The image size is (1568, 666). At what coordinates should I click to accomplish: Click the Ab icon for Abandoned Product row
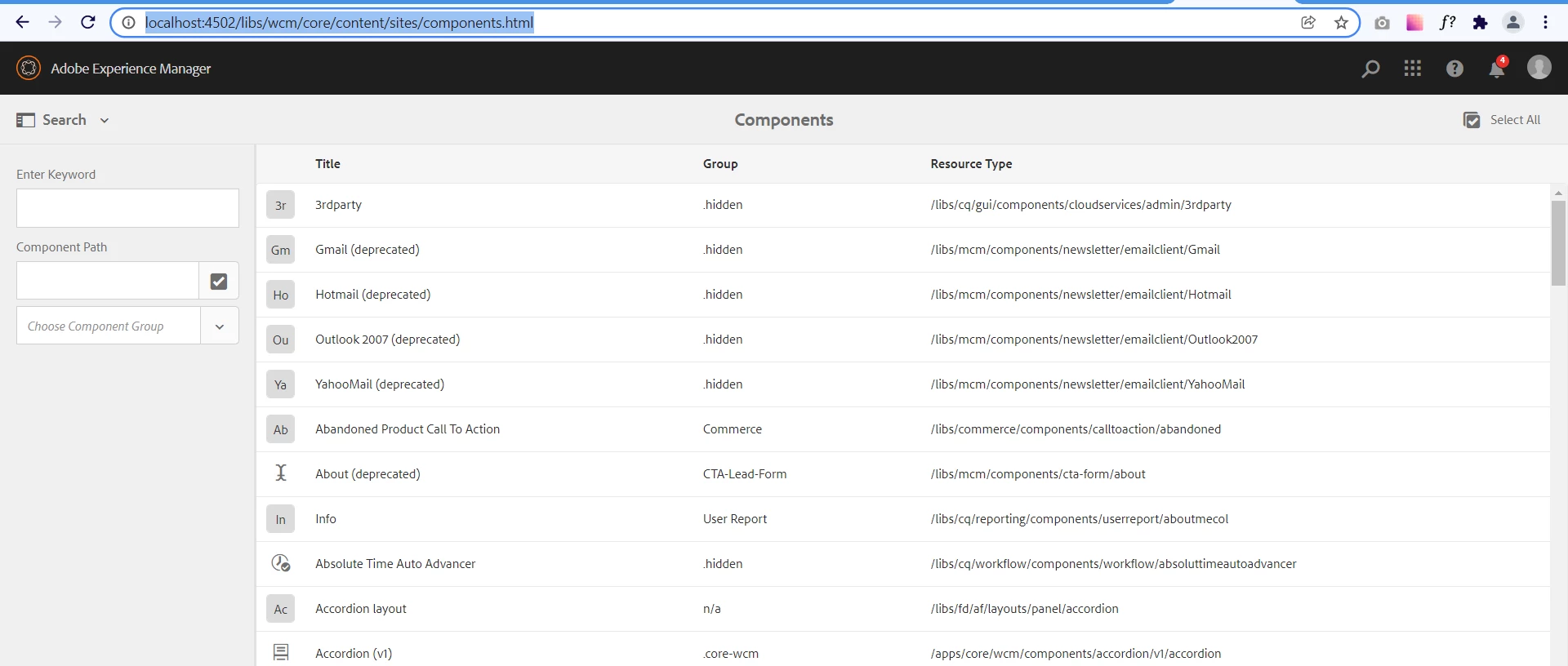point(280,429)
